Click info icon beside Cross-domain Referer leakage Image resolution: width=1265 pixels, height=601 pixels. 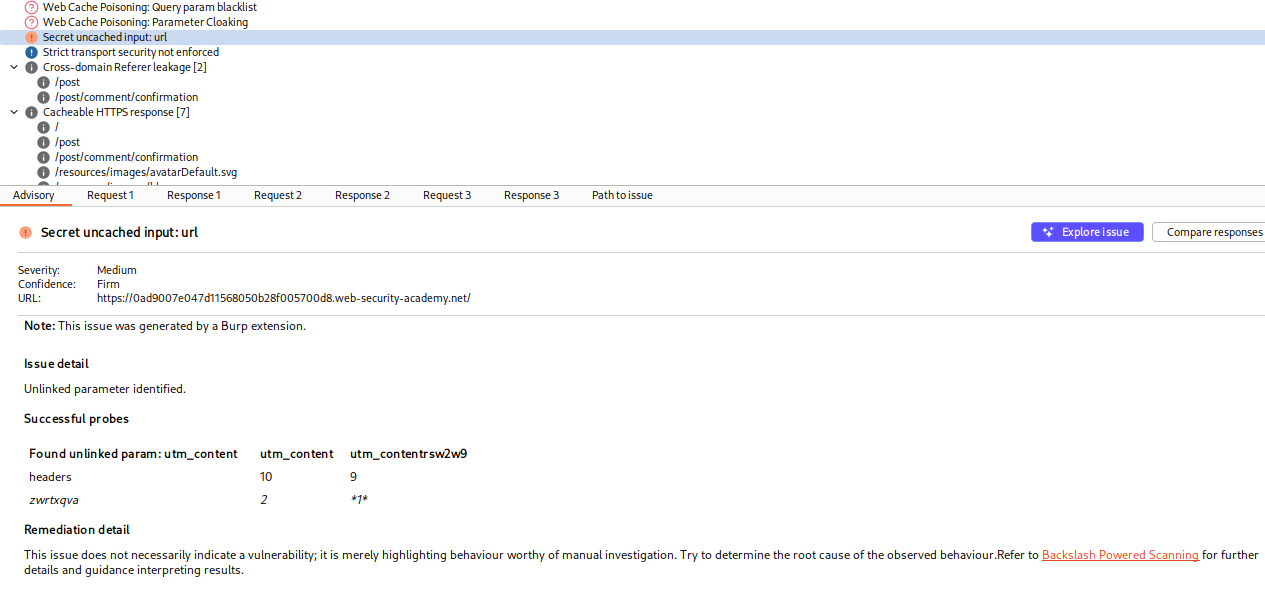pyautogui.click(x=32, y=67)
